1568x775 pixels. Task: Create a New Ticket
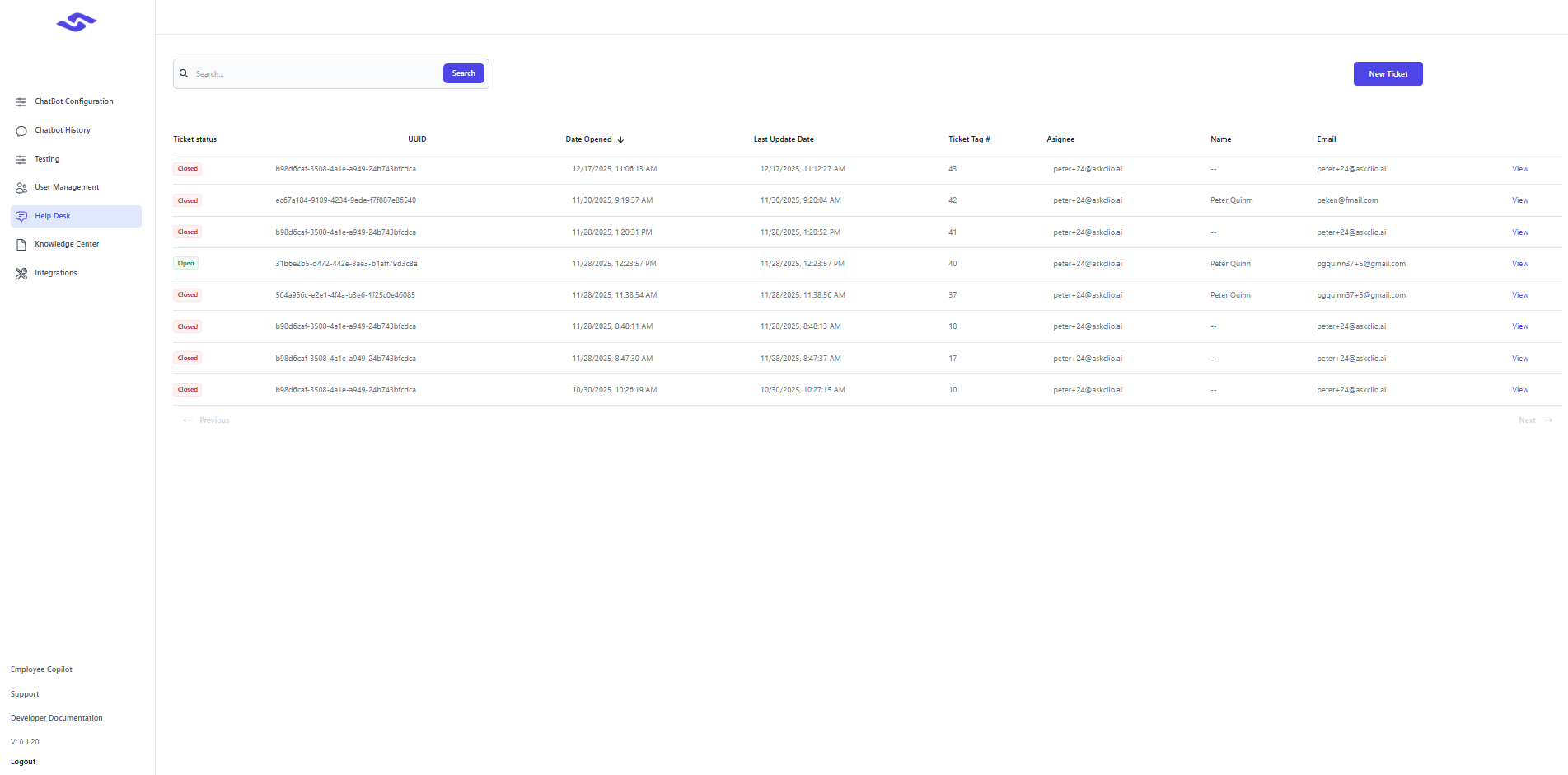click(x=1388, y=74)
